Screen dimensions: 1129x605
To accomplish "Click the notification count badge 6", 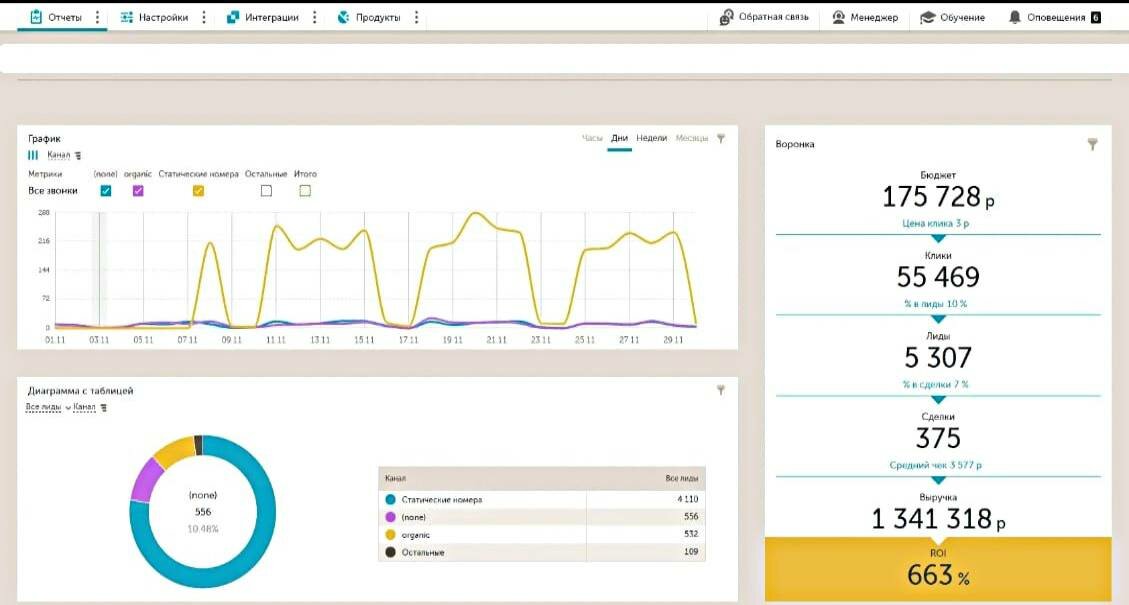I will [x=1096, y=17].
